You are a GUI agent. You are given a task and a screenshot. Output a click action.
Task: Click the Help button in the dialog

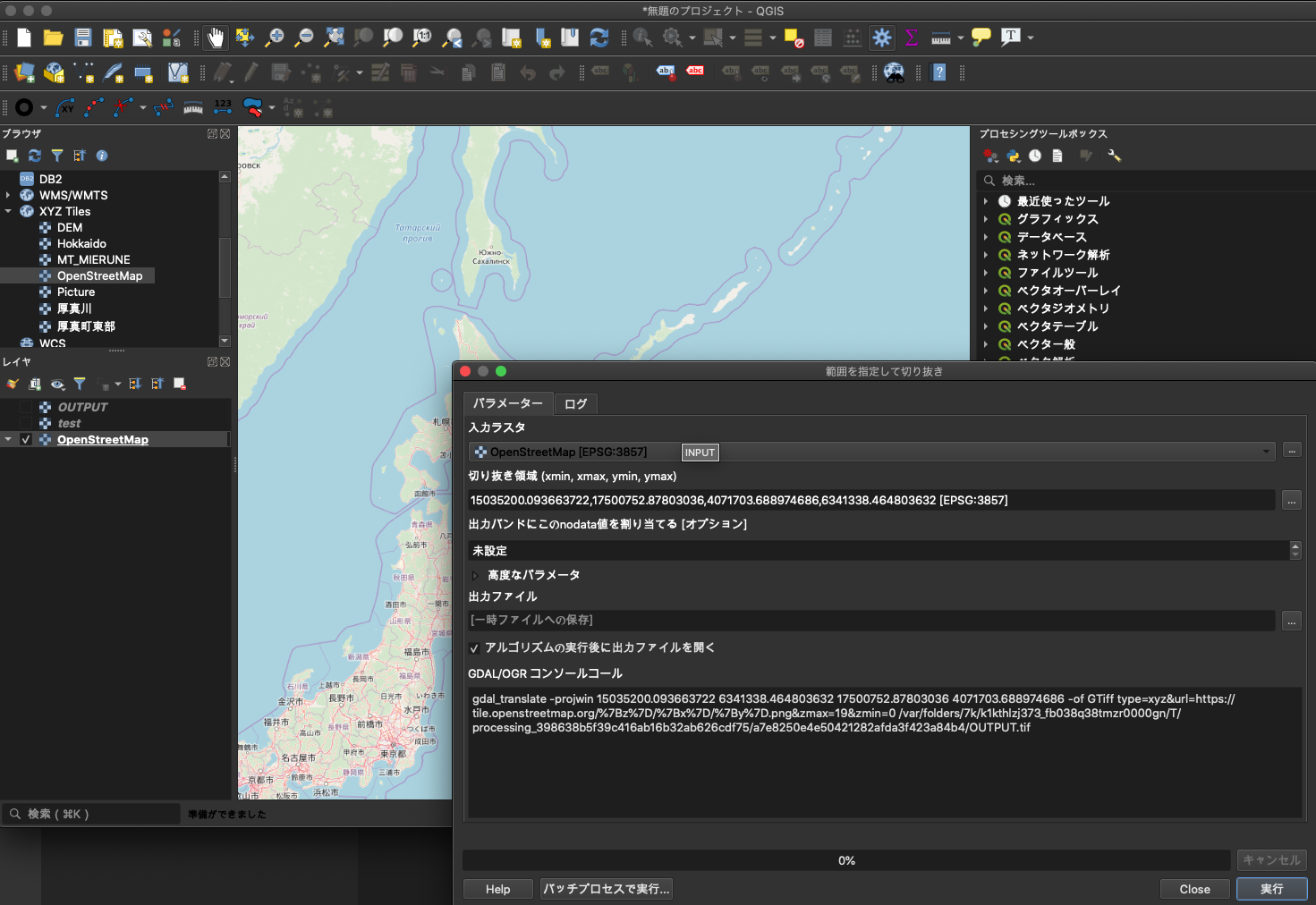pyautogui.click(x=497, y=889)
